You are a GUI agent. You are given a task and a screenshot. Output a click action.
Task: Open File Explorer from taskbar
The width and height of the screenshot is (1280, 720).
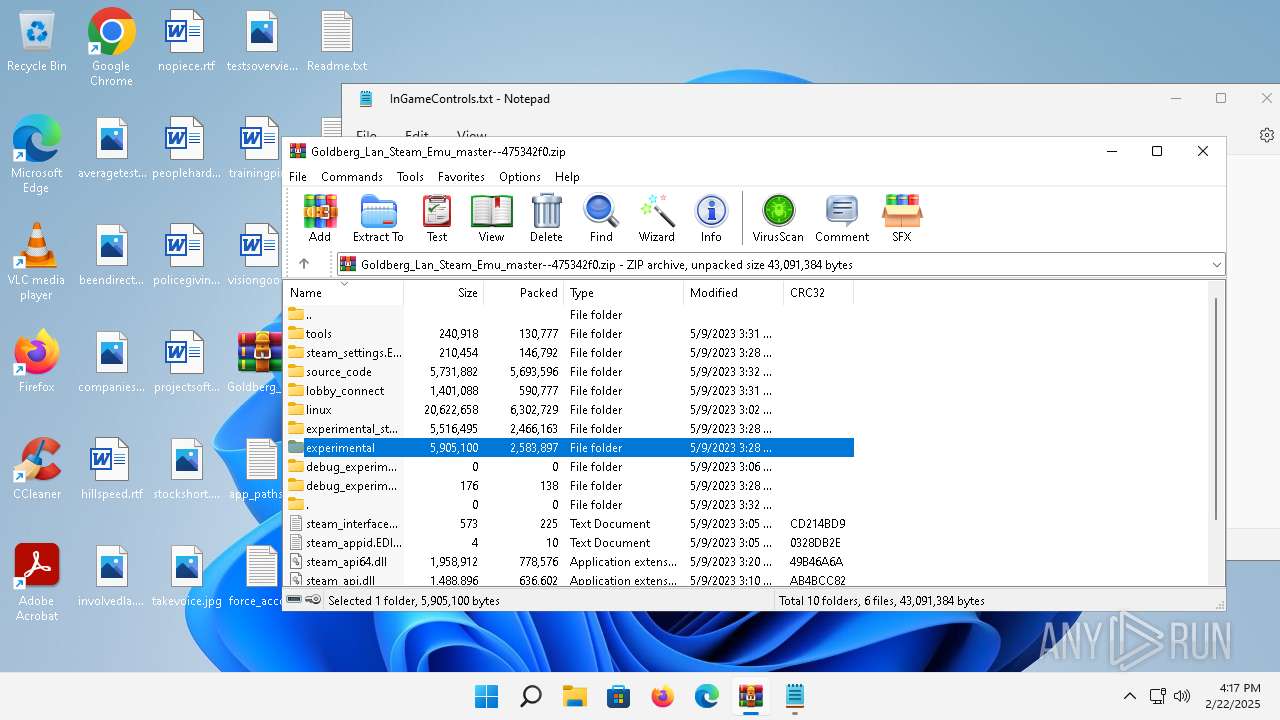point(575,696)
